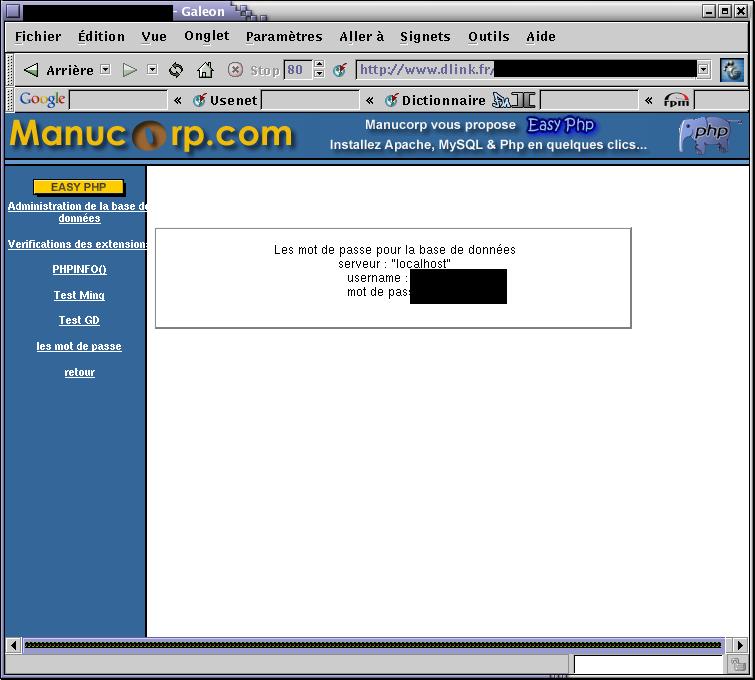Open the Fichier menu

(x=38, y=36)
